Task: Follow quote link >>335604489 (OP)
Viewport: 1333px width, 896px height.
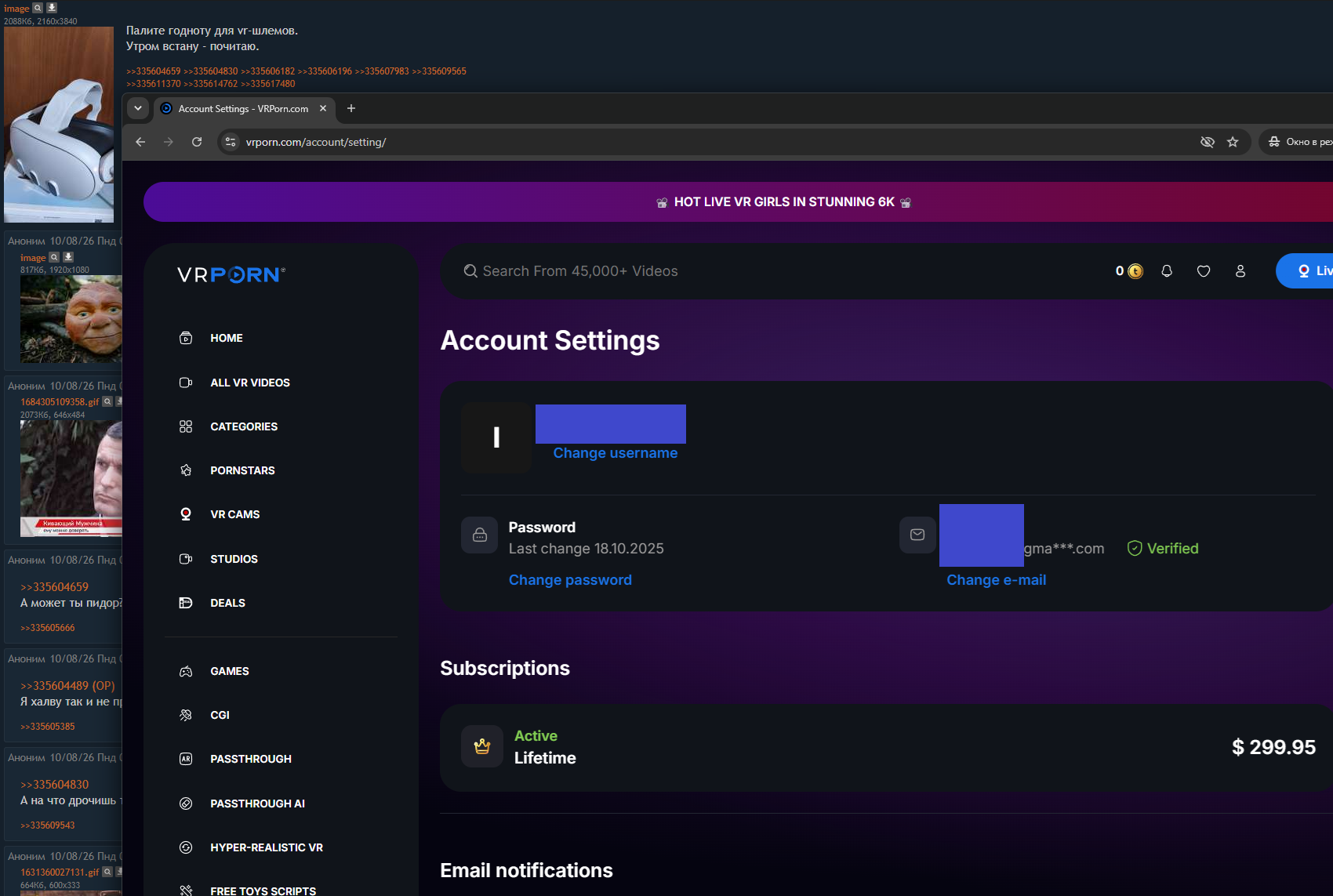Action: [x=67, y=686]
